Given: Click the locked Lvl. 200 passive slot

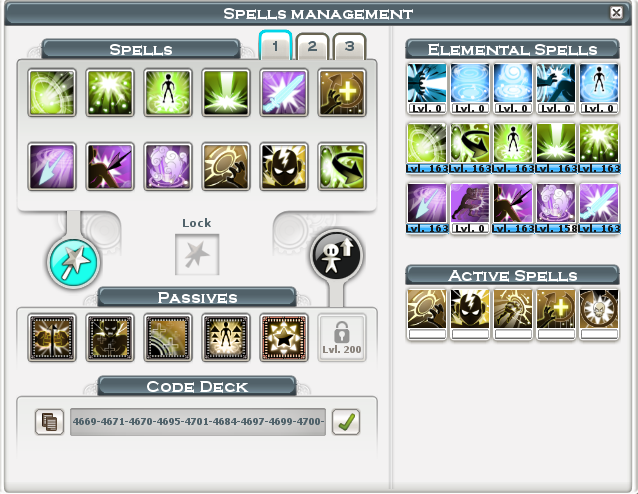Looking at the screenshot, I should click(x=342, y=338).
